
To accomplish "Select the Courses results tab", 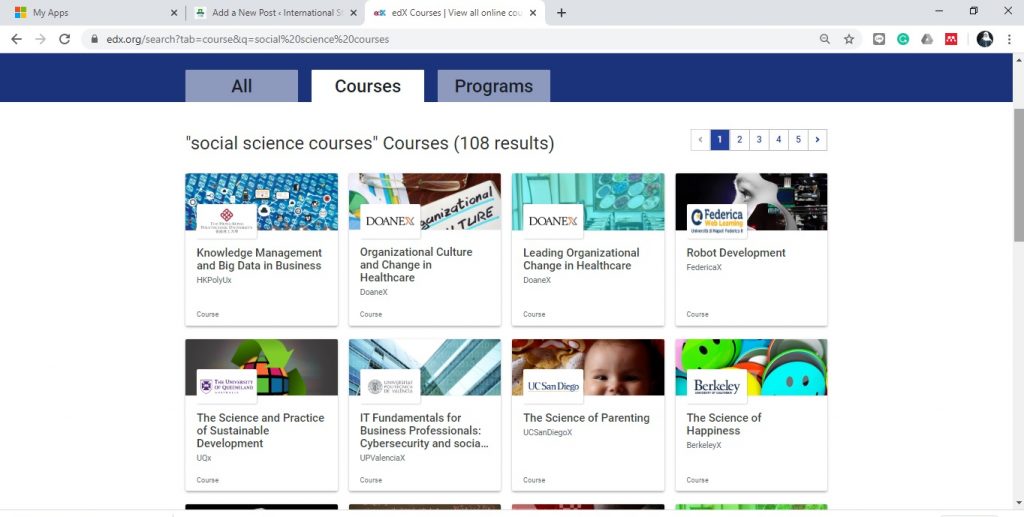I will point(368,86).
